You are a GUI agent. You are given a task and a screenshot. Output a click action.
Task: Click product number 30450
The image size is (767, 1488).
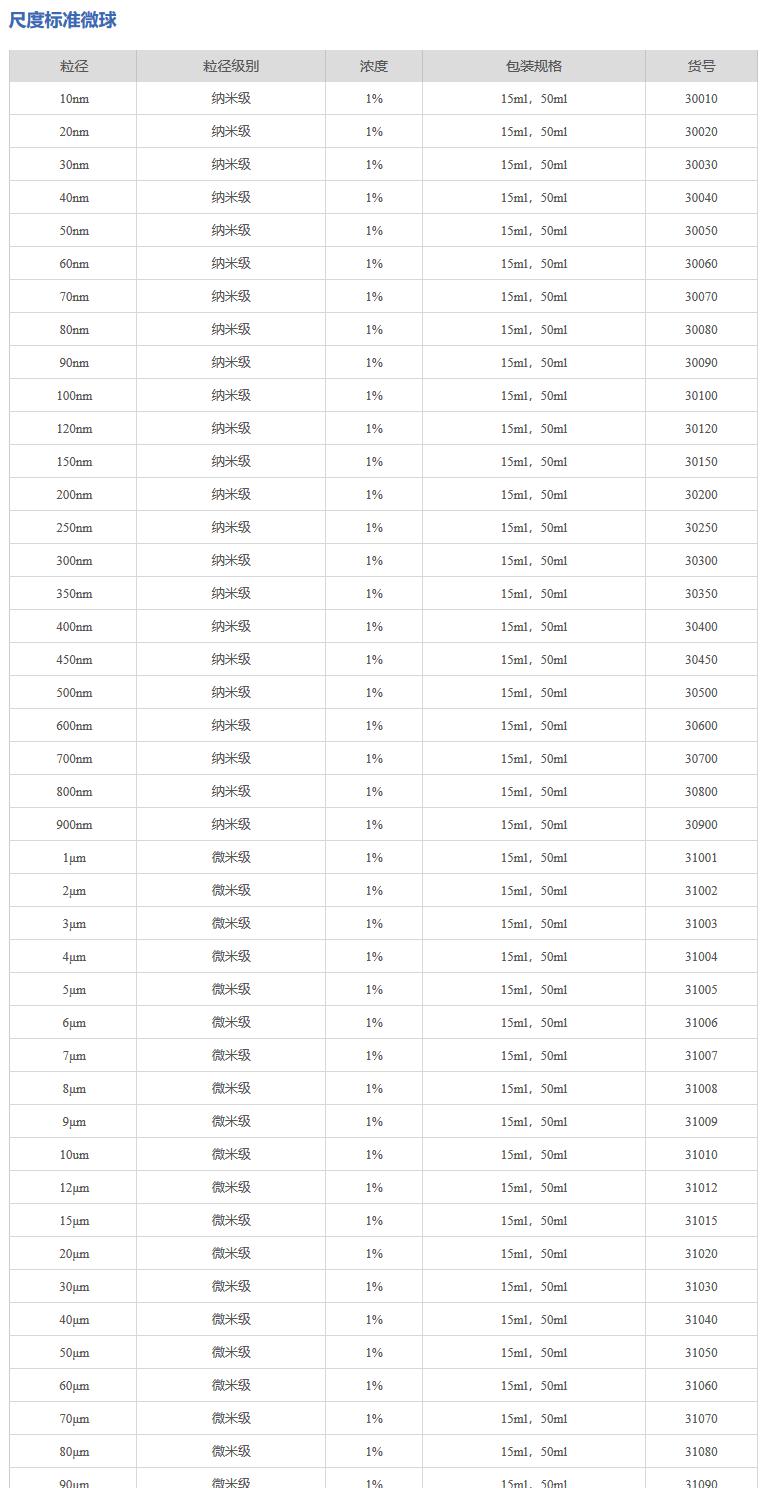[x=701, y=660]
